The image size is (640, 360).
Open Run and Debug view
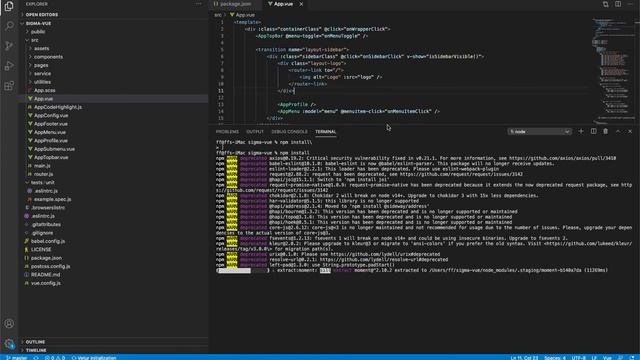click(x=9, y=66)
